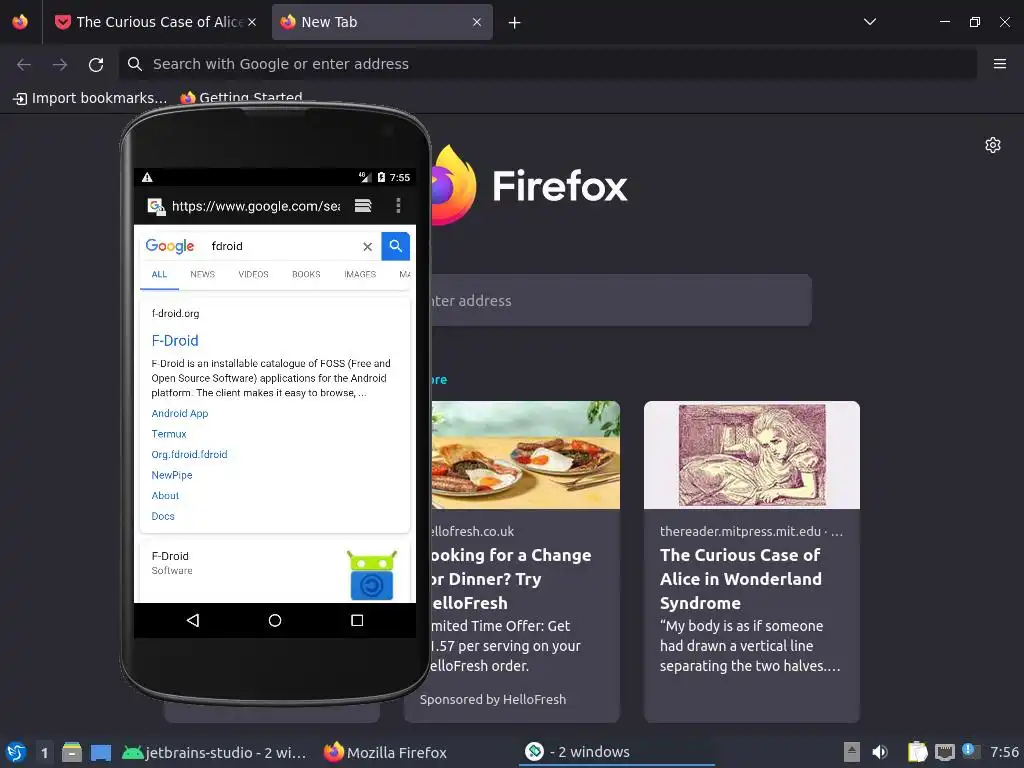Click Import bookmarks toolbar item
Image resolution: width=1024 pixels, height=768 pixels.
(x=90, y=98)
